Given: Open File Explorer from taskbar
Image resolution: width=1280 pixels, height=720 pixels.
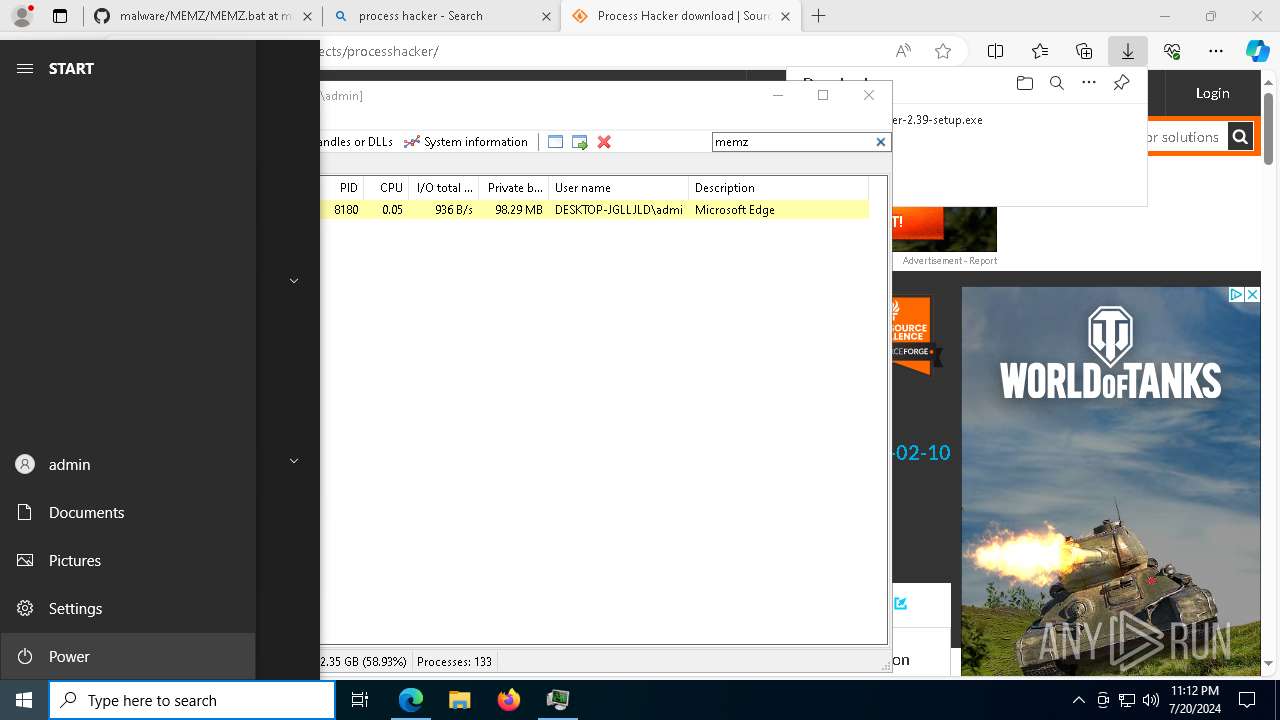Looking at the screenshot, I should pyautogui.click(x=459, y=700).
